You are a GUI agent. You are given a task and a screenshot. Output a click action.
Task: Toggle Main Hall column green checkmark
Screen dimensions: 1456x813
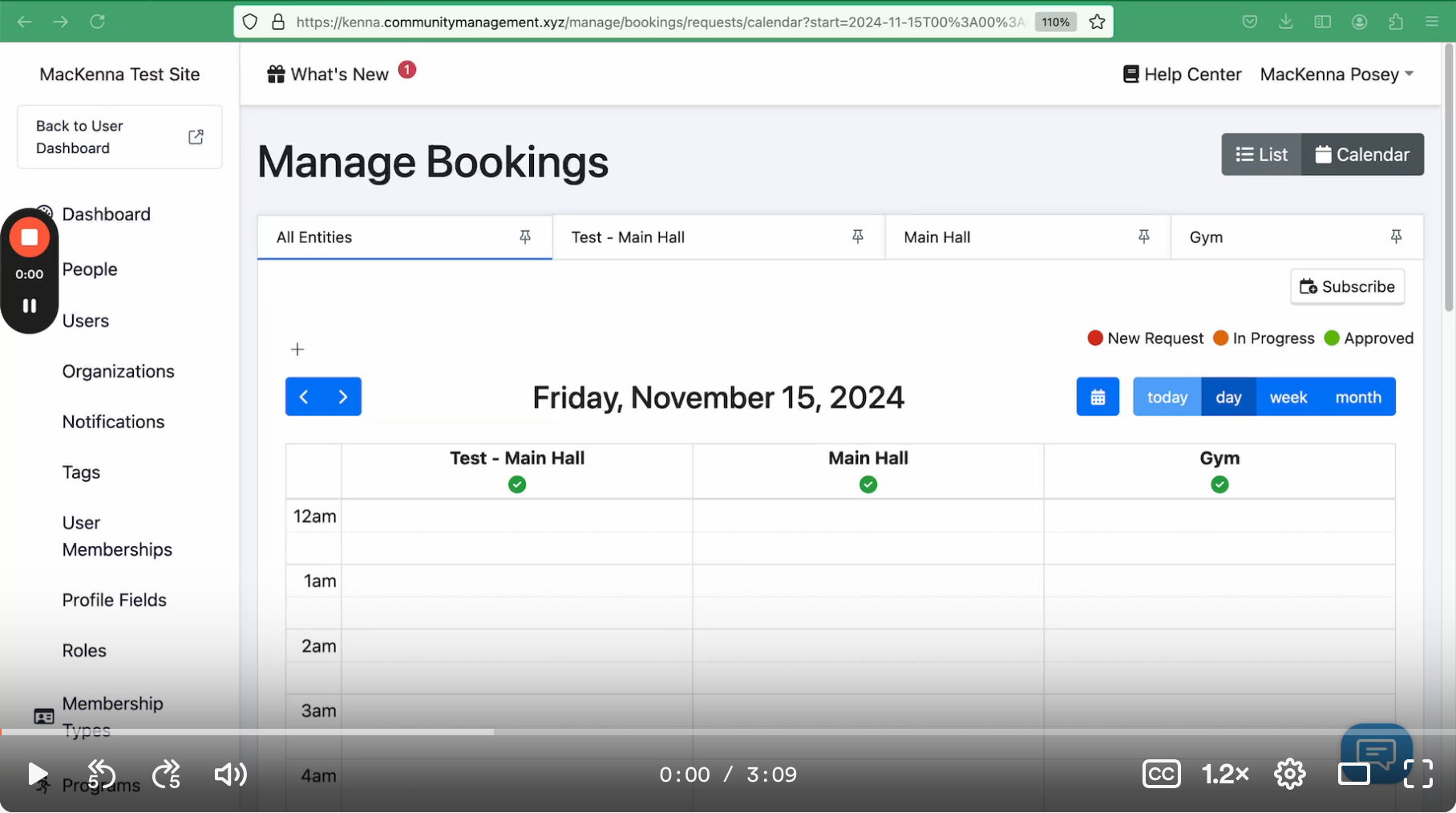[x=868, y=484]
